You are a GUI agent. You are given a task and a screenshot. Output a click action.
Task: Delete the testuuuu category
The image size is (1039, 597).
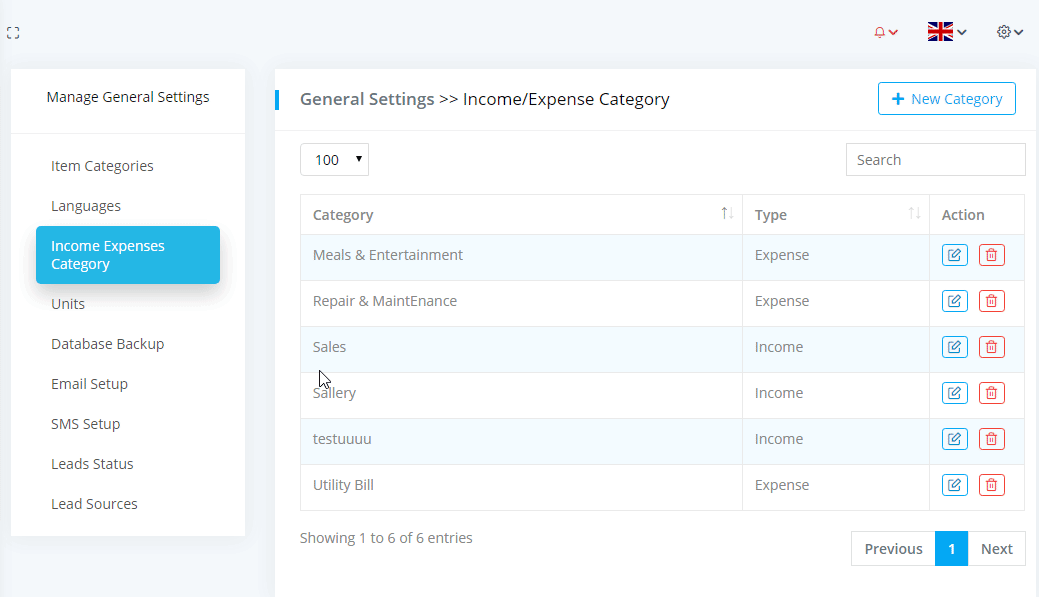click(x=991, y=439)
